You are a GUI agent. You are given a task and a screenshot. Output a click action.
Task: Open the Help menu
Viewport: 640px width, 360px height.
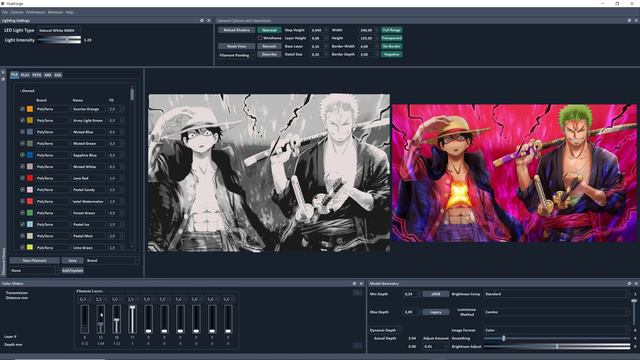(69, 12)
